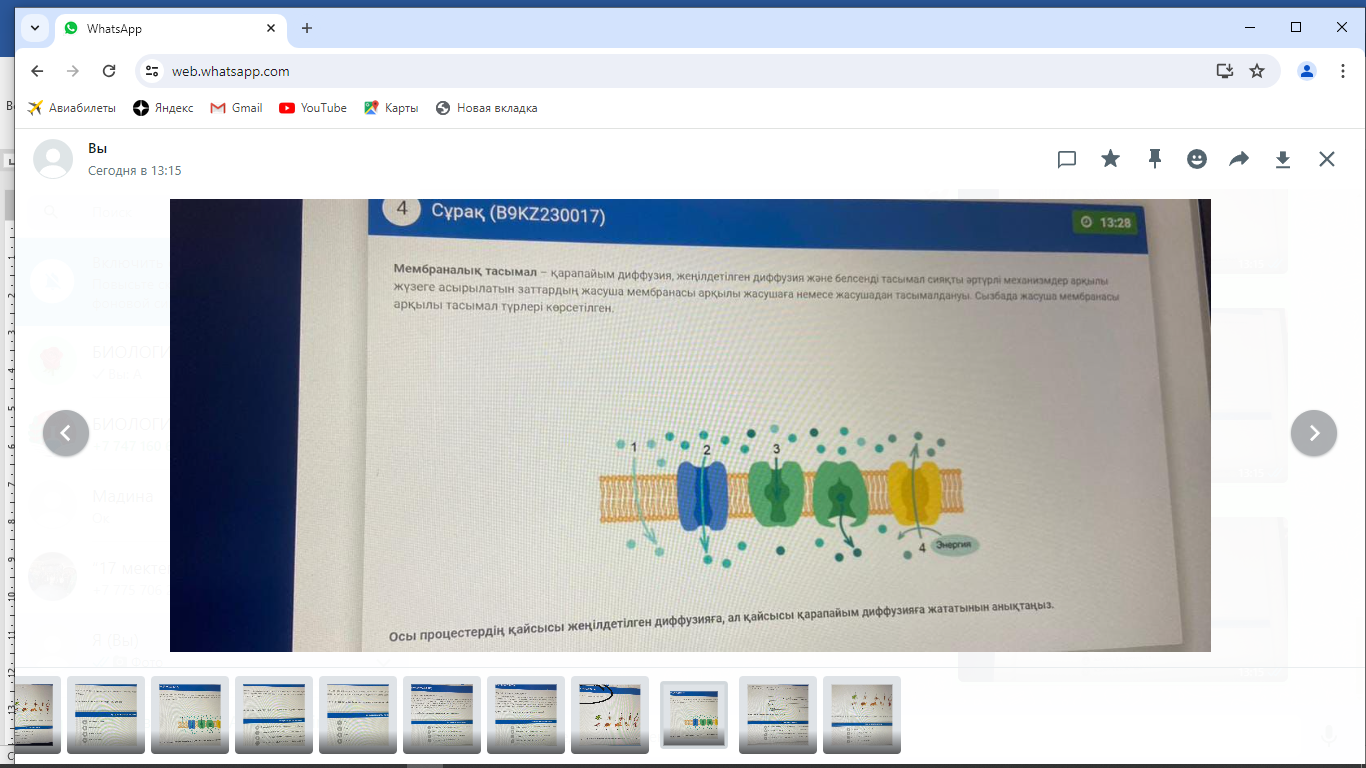Maximize the Chrome window

(1296, 27)
